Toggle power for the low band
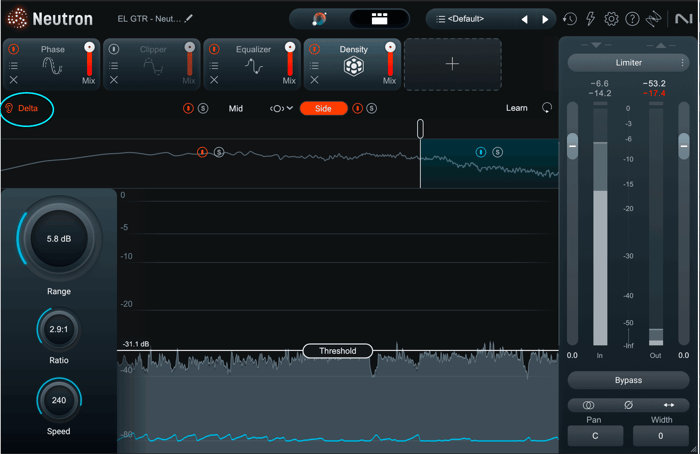The width and height of the screenshot is (700, 454). tap(202, 152)
